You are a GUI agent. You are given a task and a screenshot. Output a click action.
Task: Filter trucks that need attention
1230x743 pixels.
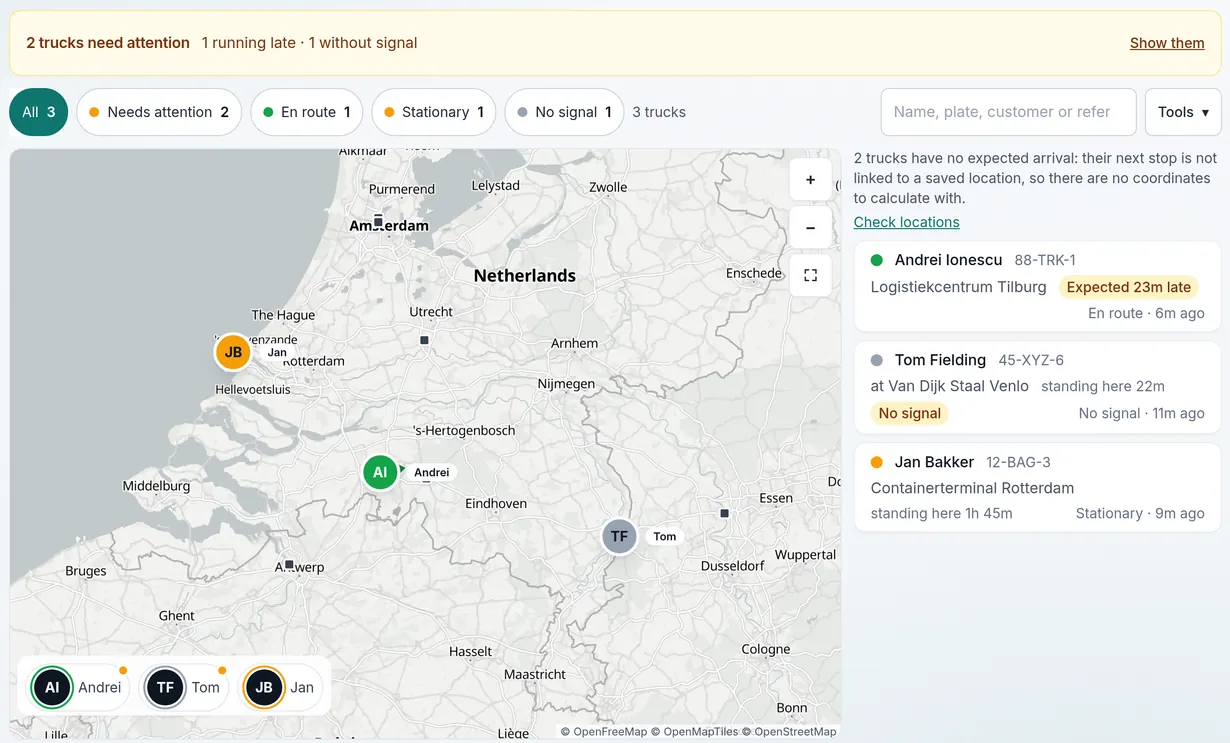coord(159,112)
